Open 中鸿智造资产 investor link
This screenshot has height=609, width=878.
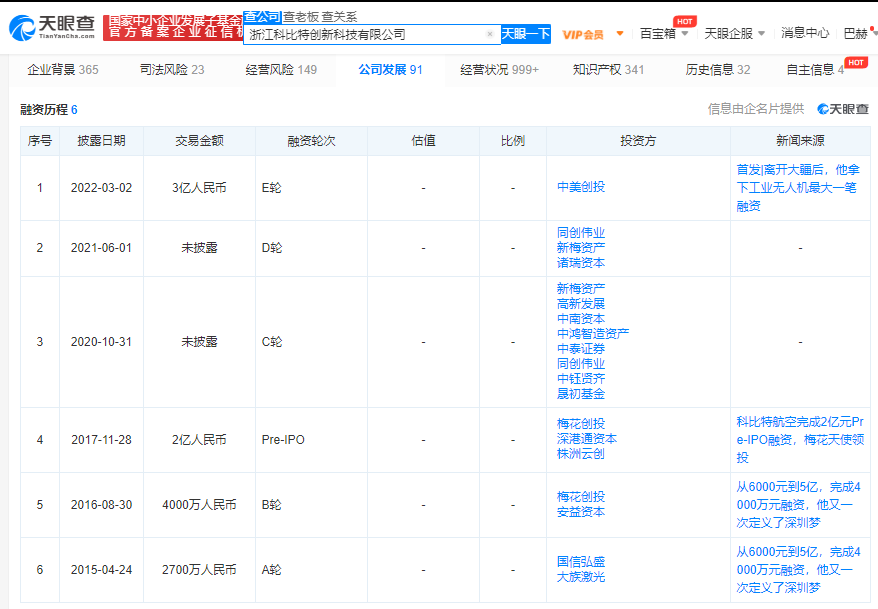[593, 334]
